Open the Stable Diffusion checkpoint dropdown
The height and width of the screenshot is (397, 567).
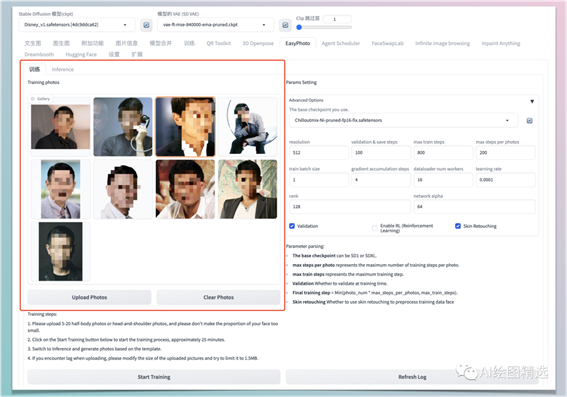pos(77,25)
